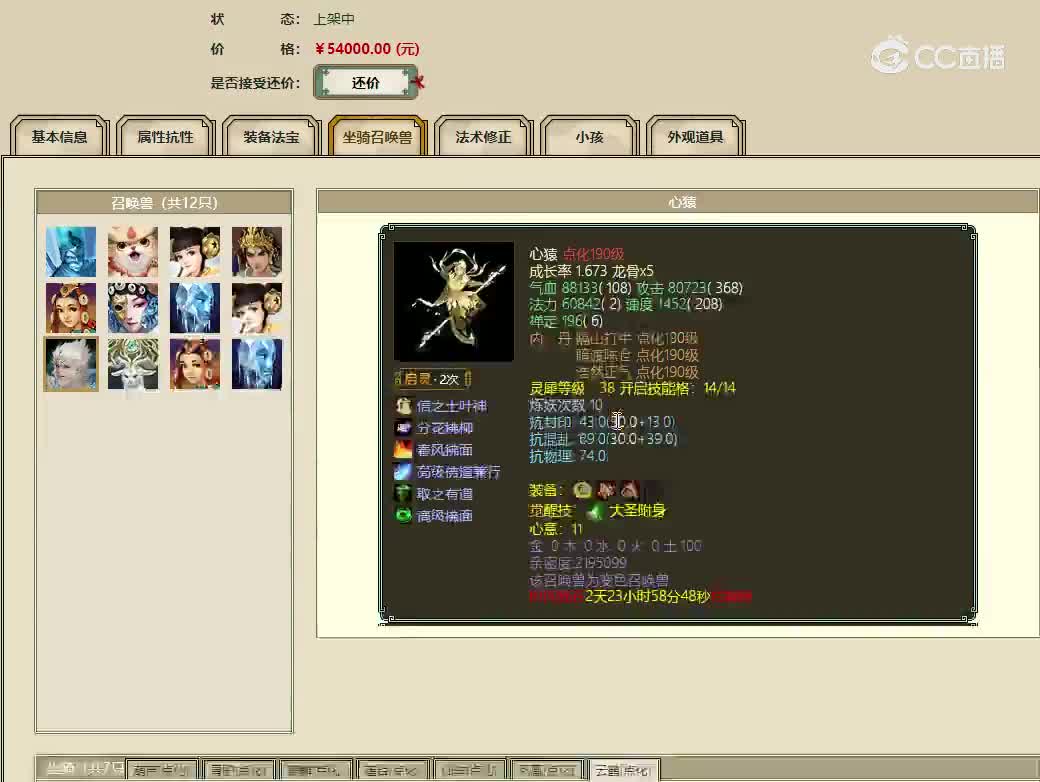1040x782 pixels.
Task: Click the countdown 2天23小时58分48秒
Action: pos(647,596)
